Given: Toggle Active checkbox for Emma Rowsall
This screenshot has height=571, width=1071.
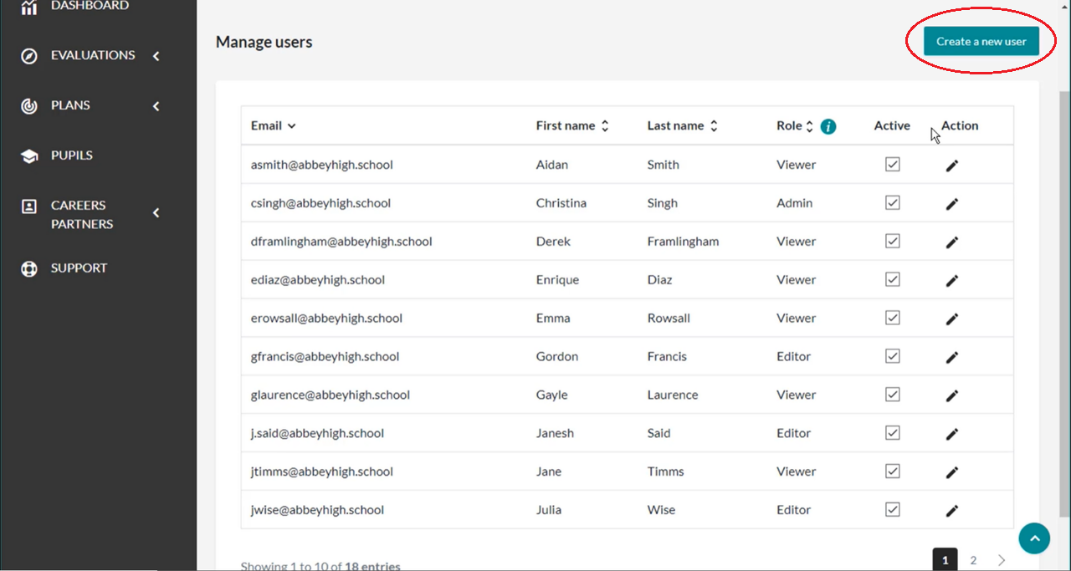Looking at the screenshot, I should (x=892, y=318).
